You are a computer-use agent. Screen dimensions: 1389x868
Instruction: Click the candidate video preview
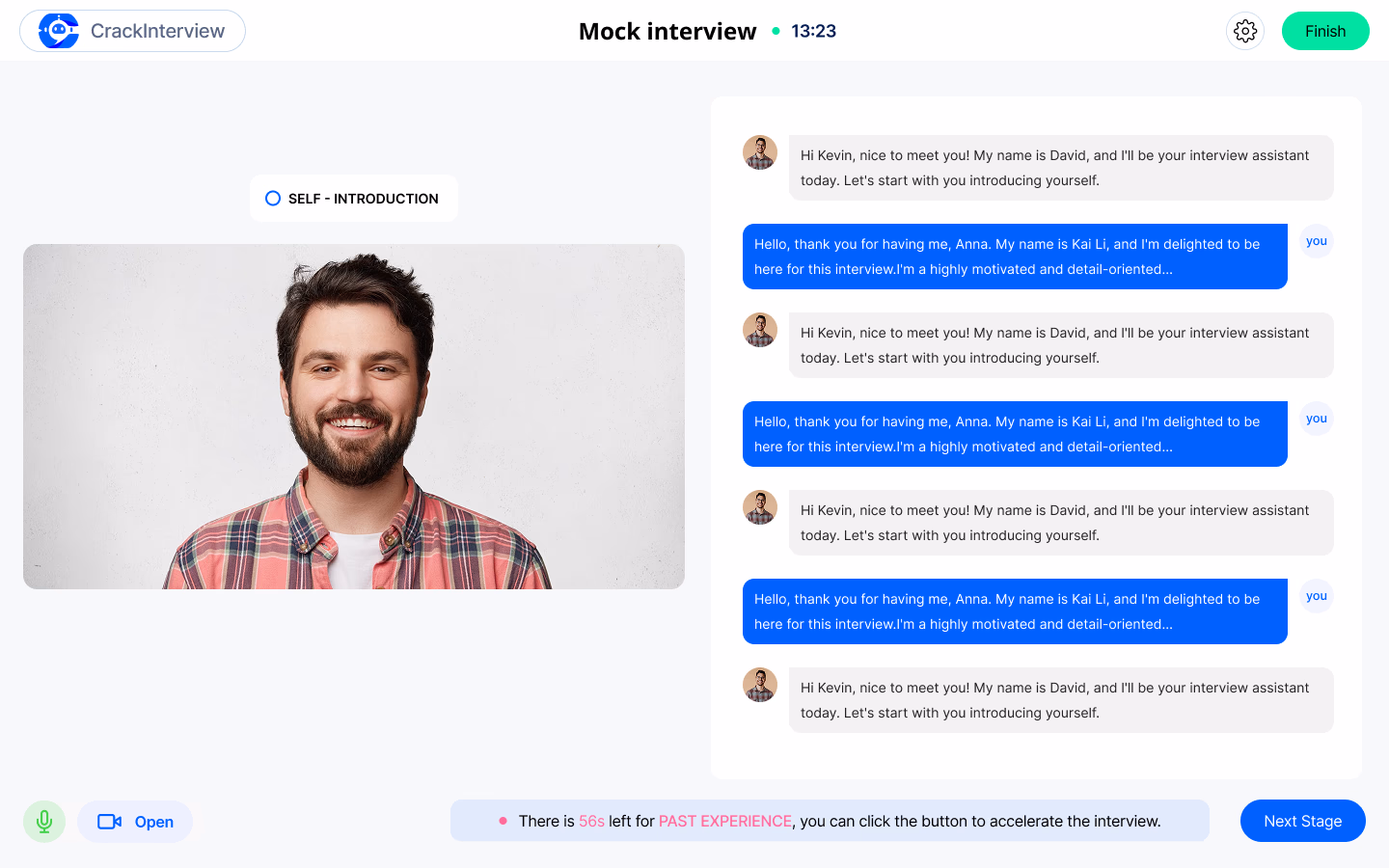point(354,417)
